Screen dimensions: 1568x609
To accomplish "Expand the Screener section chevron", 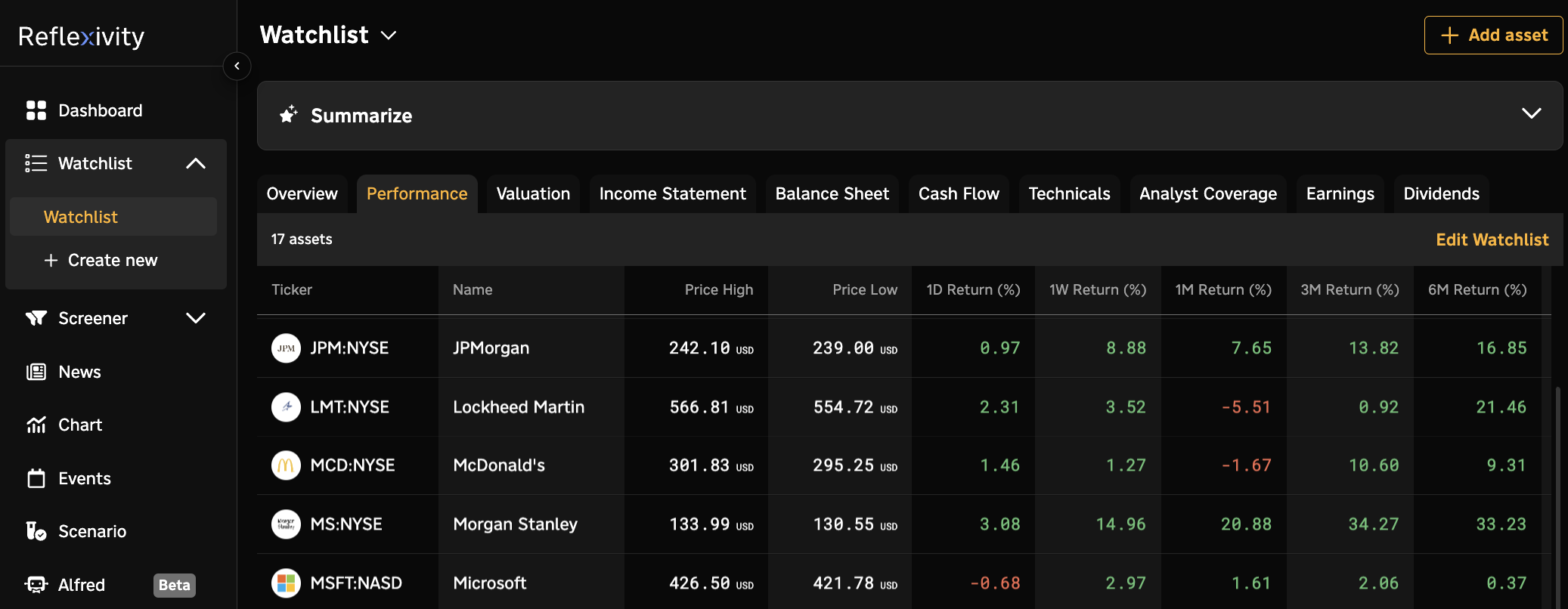I will (x=196, y=318).
